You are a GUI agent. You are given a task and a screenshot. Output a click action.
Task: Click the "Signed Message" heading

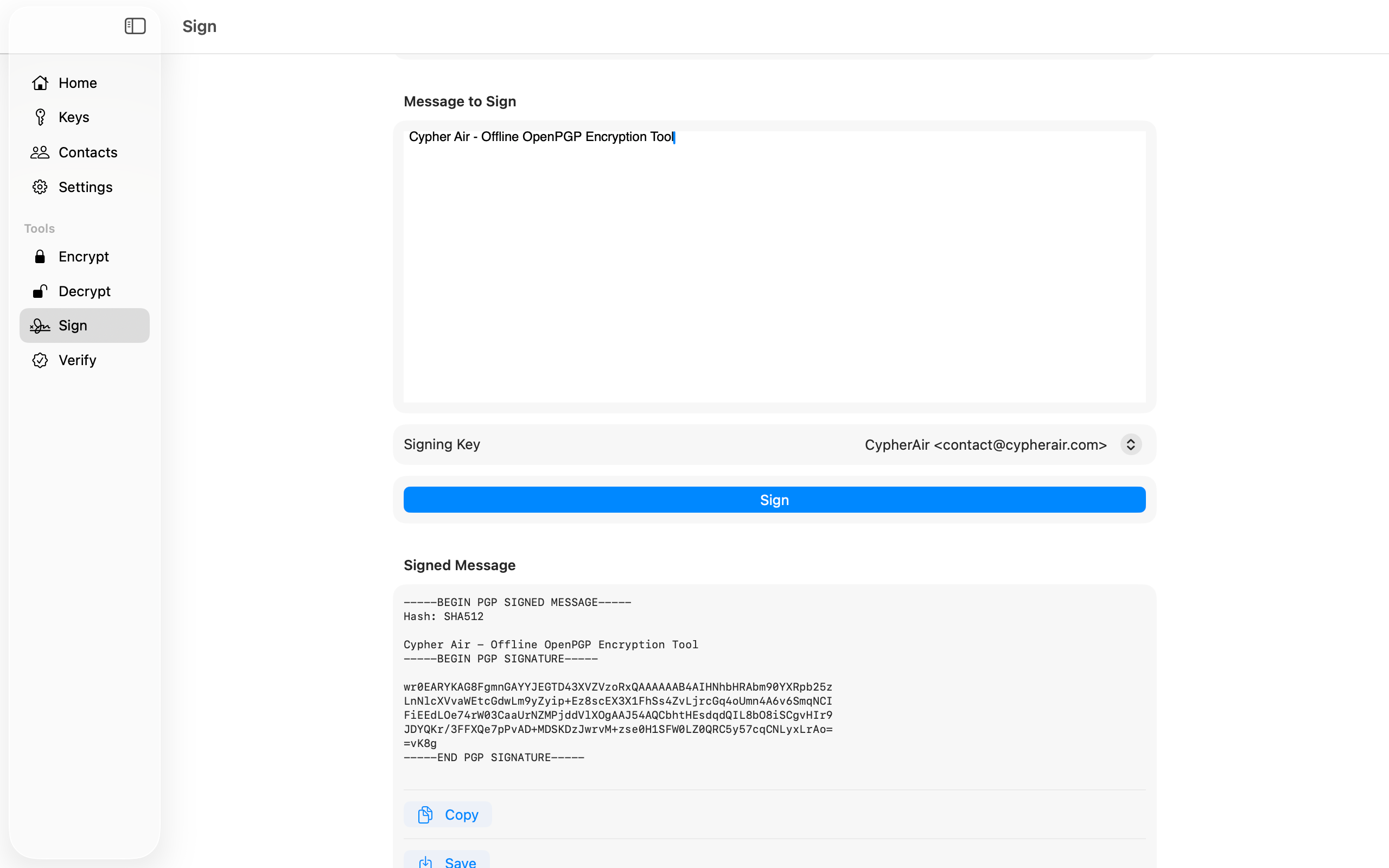(459, 565)
